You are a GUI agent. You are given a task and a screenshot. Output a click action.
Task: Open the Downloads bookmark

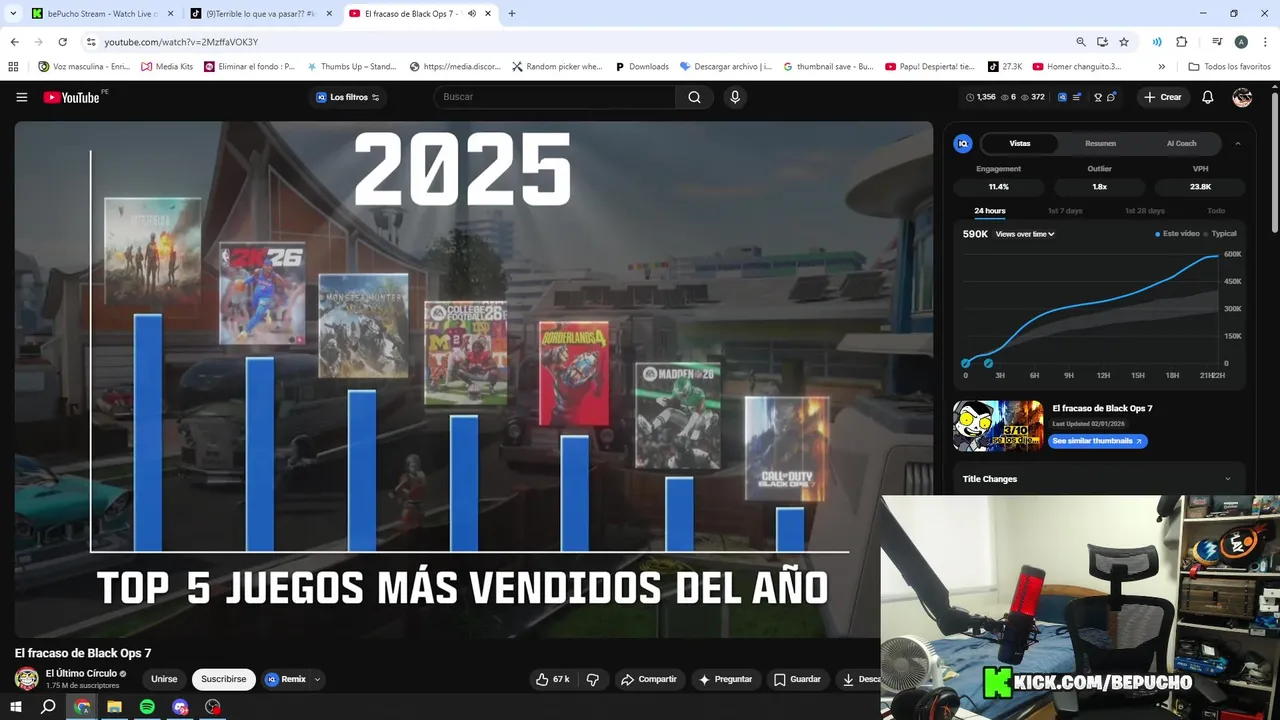coord(641,67)
